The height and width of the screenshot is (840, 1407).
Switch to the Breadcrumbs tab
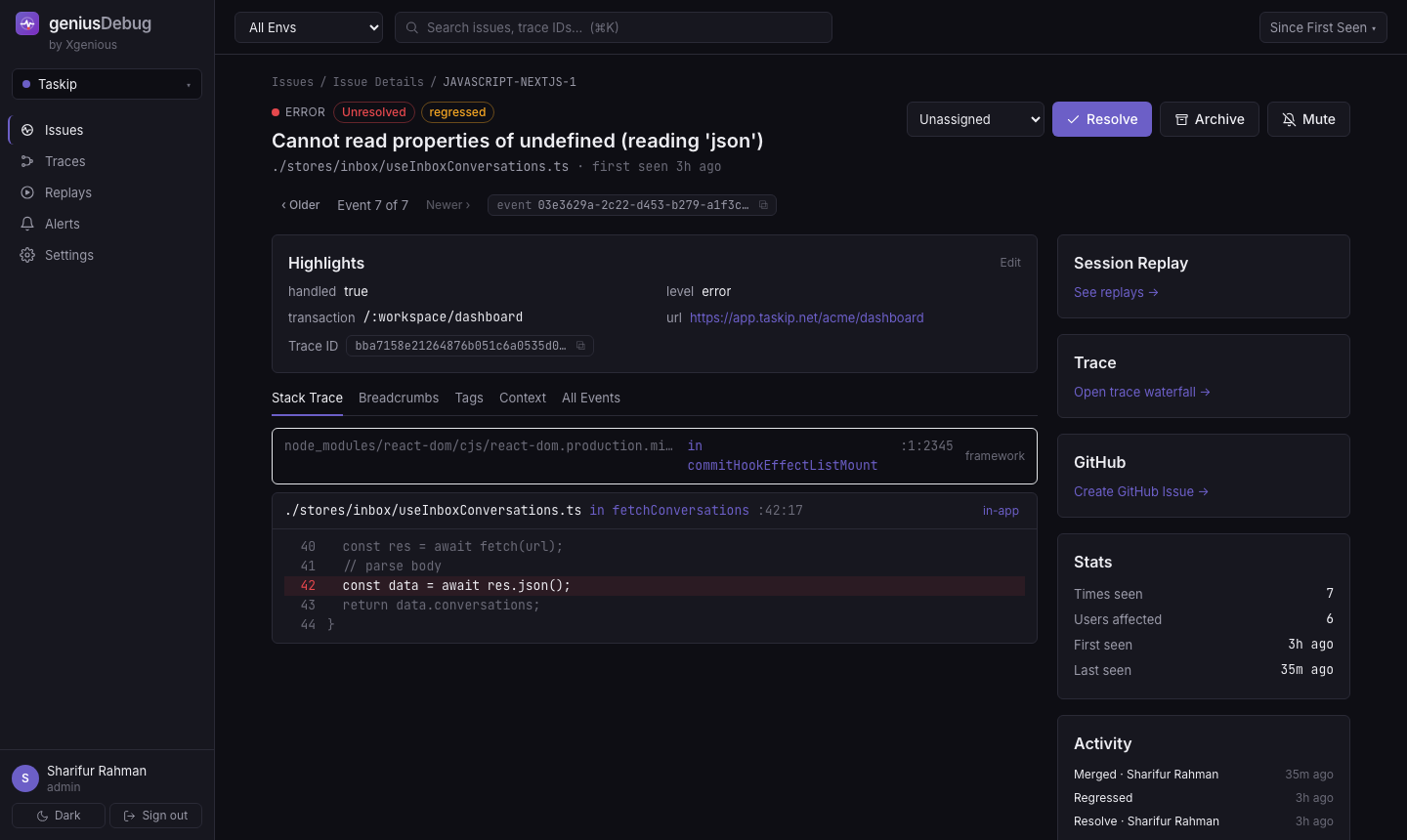point(399,398)
